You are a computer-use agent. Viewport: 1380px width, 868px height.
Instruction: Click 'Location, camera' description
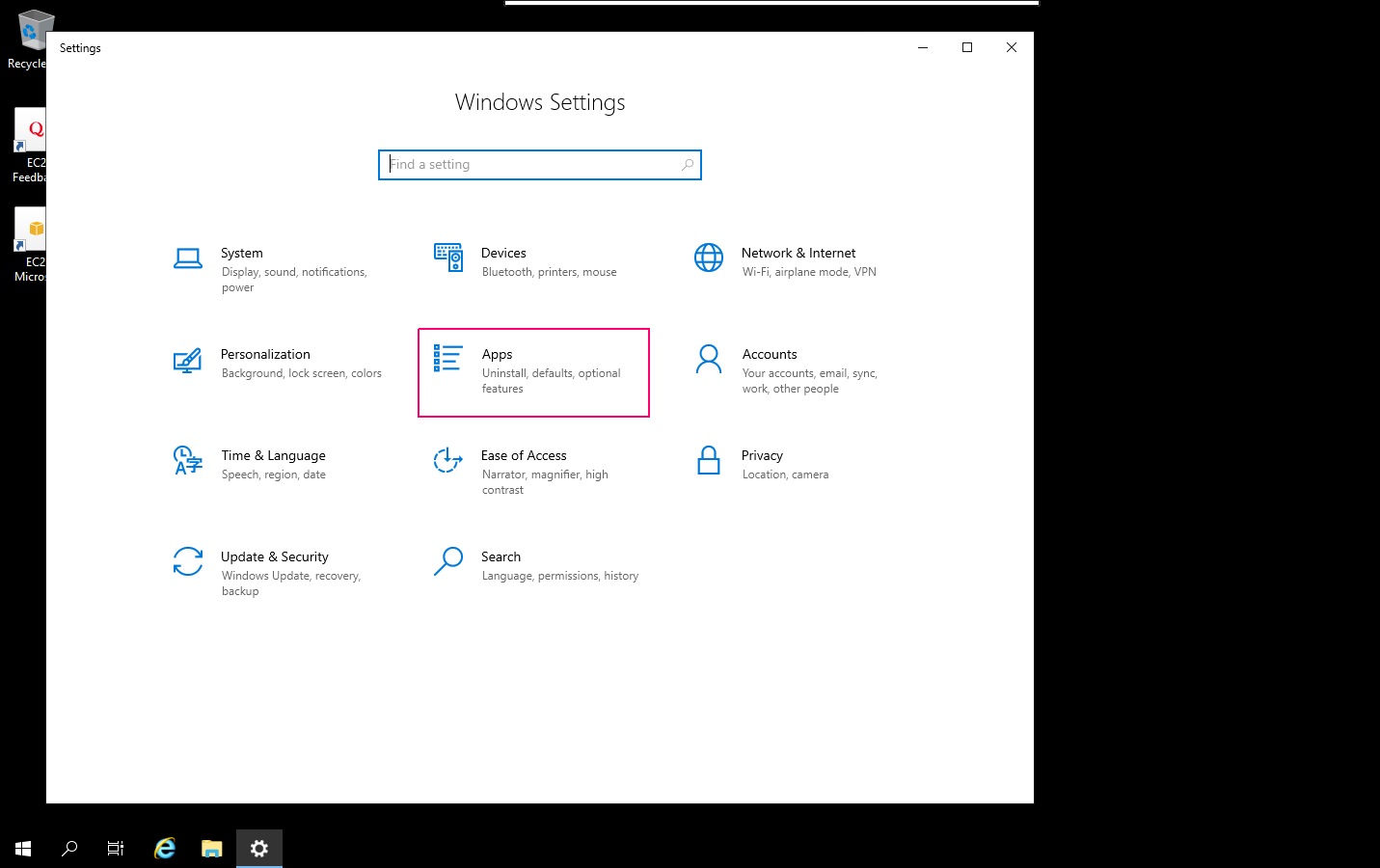pyautogui.click(x=785, y=475)
